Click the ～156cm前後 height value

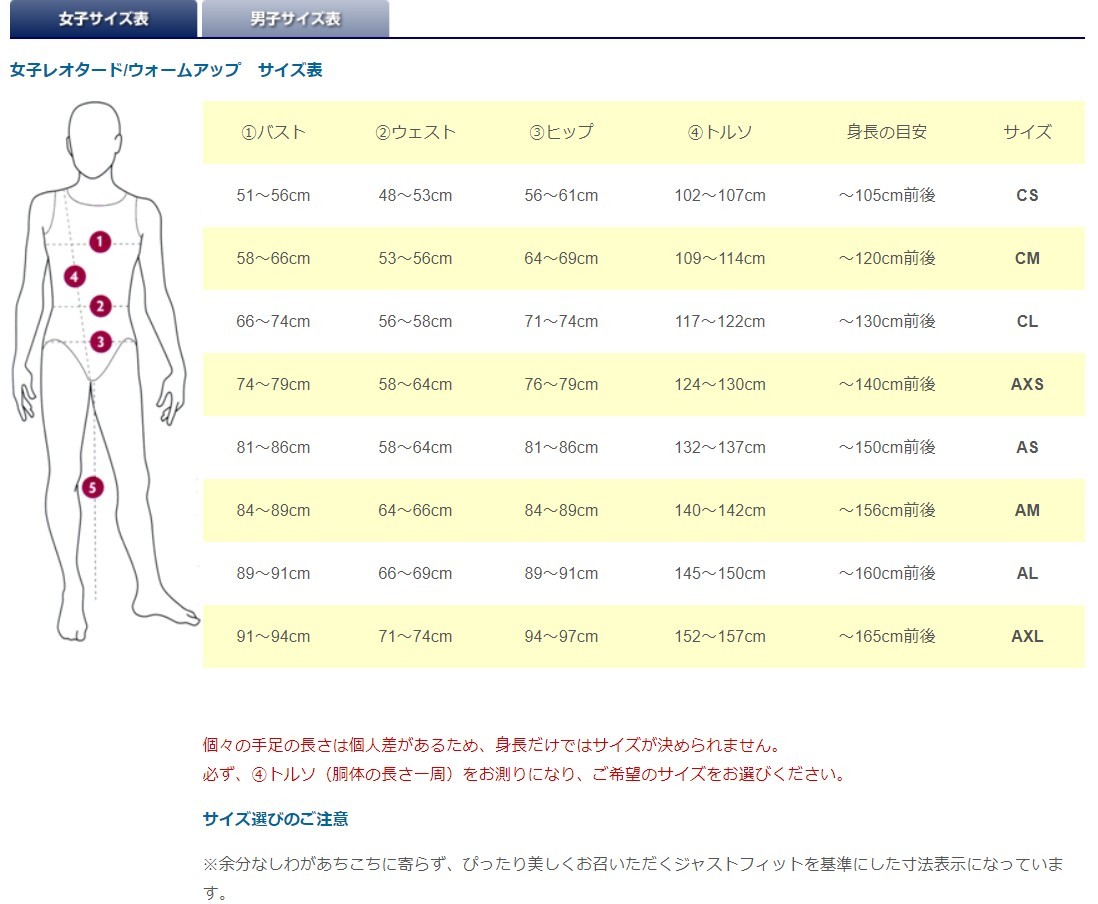(887, 510)
